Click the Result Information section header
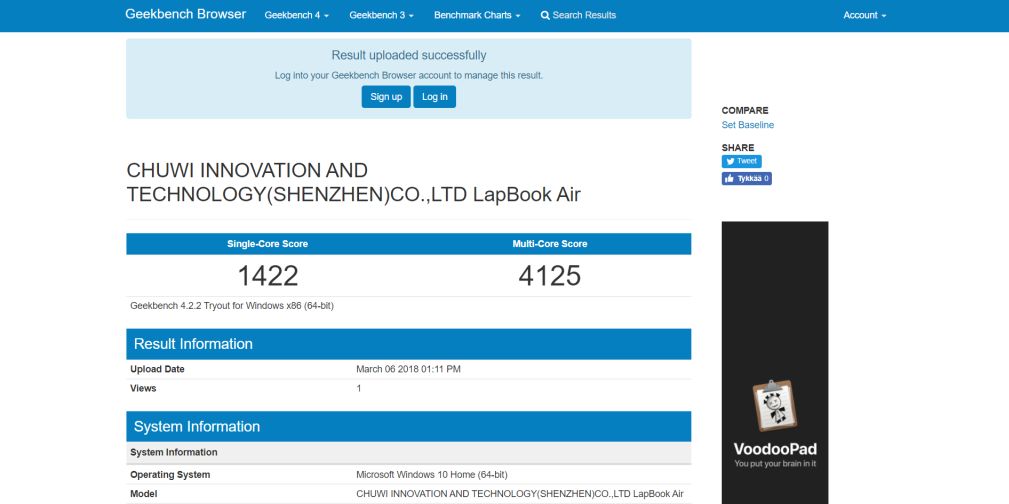 [409, 344]
